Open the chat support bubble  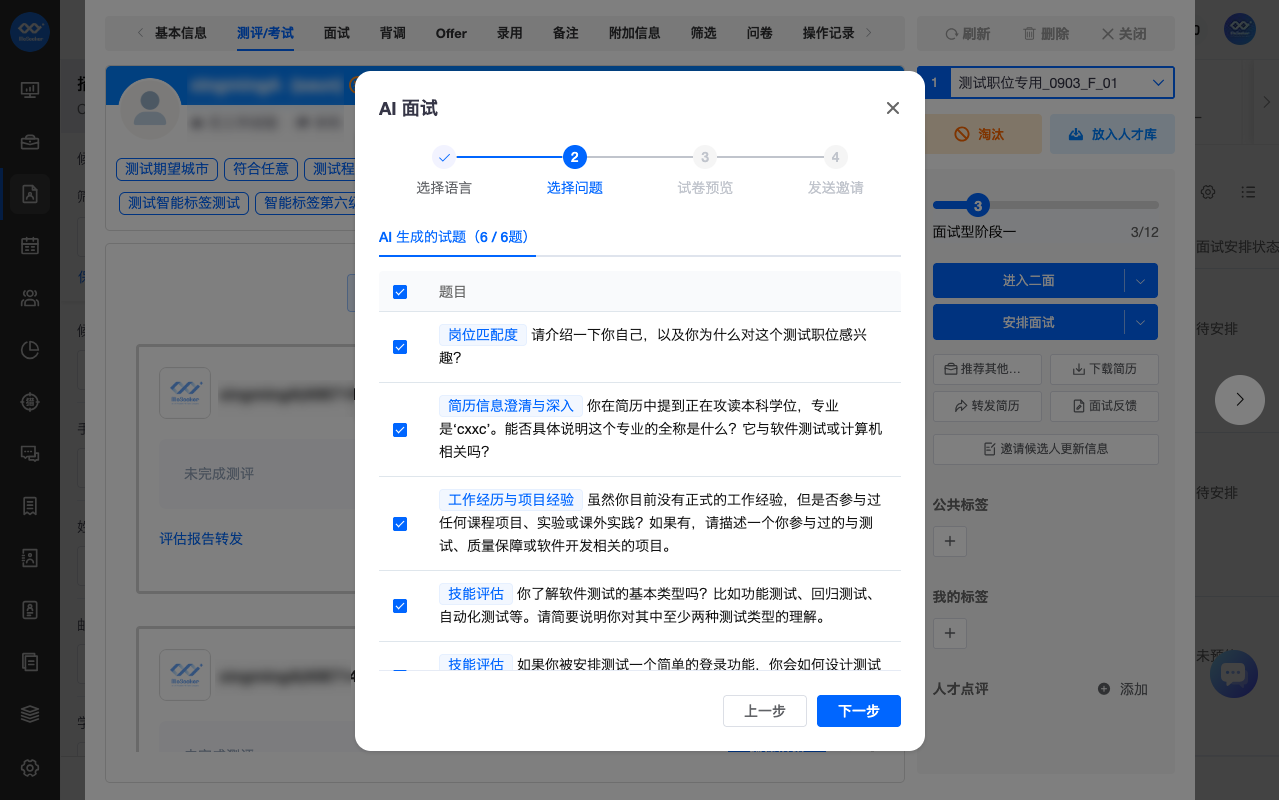(1233, 674)
